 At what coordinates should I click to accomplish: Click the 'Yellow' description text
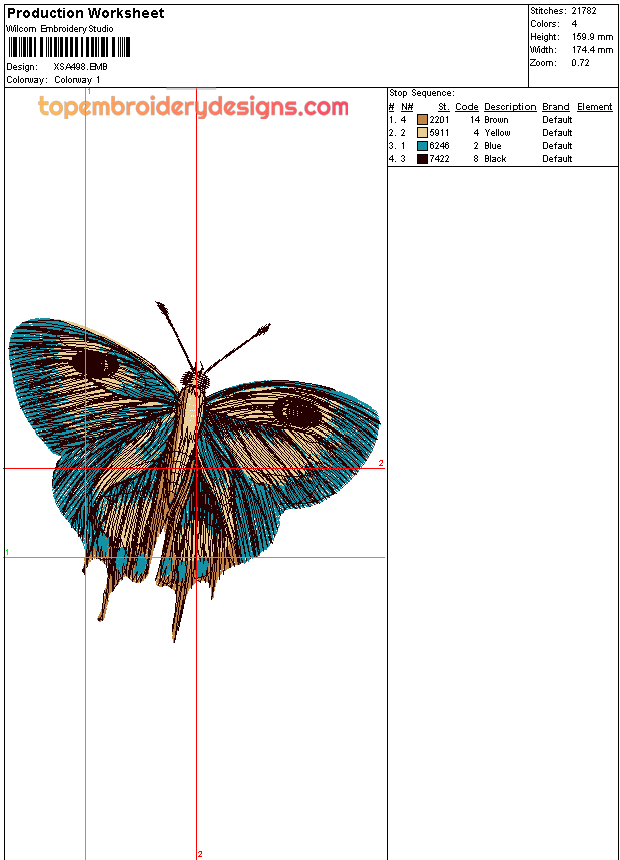pos(498,133)
